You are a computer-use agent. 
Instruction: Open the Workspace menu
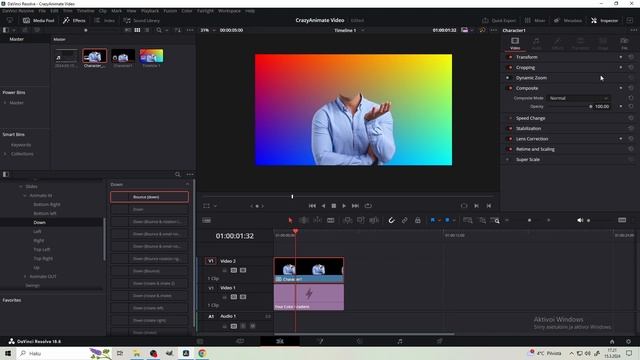coord(229,11)
